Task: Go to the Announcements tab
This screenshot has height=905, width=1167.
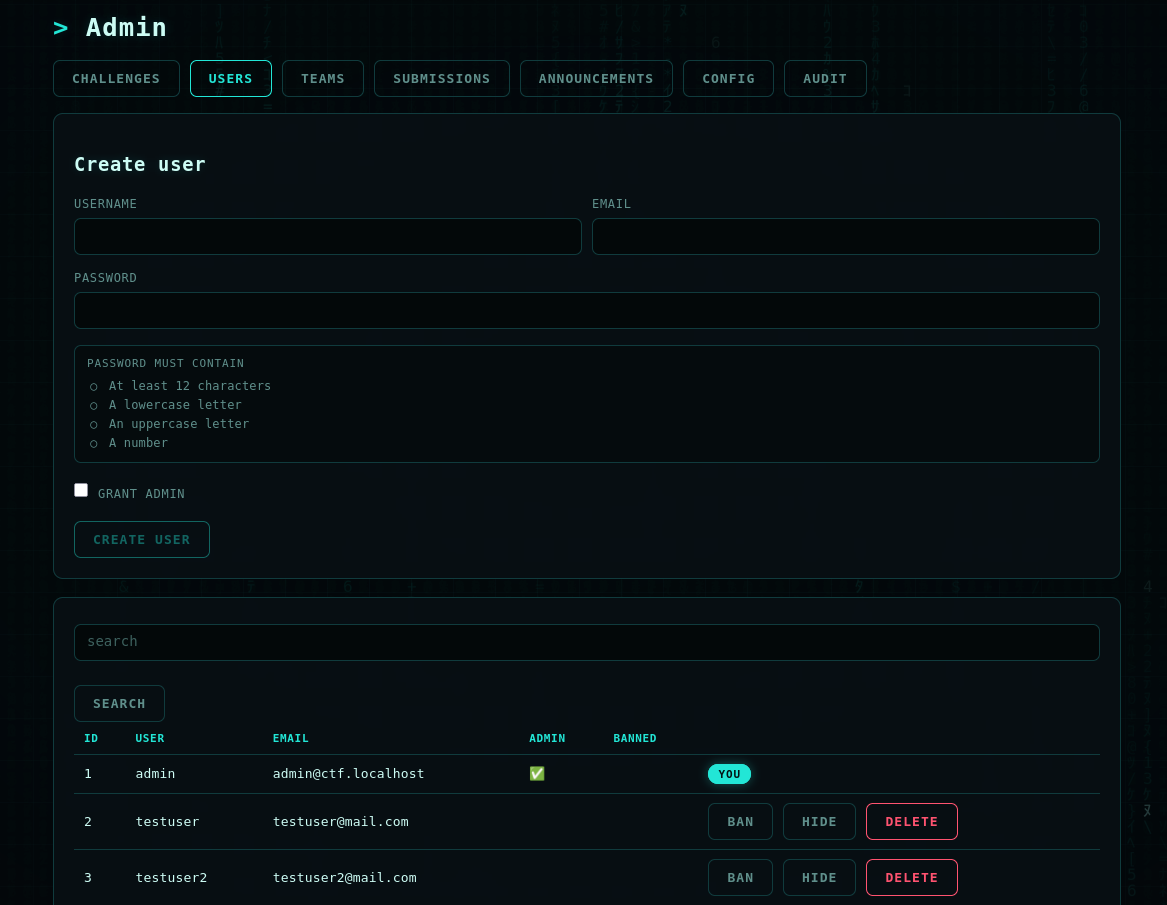Action: pos(596,79)
